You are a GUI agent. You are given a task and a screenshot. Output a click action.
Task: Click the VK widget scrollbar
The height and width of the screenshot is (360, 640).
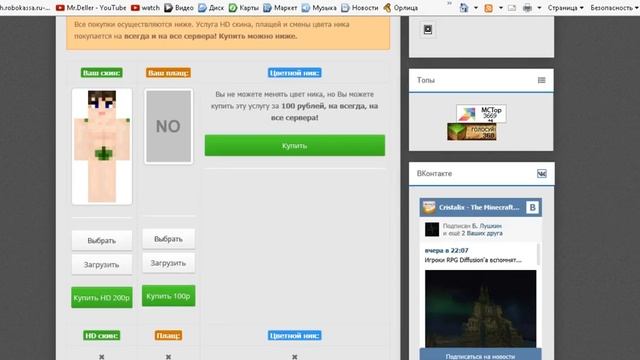(x=539, y=254)
